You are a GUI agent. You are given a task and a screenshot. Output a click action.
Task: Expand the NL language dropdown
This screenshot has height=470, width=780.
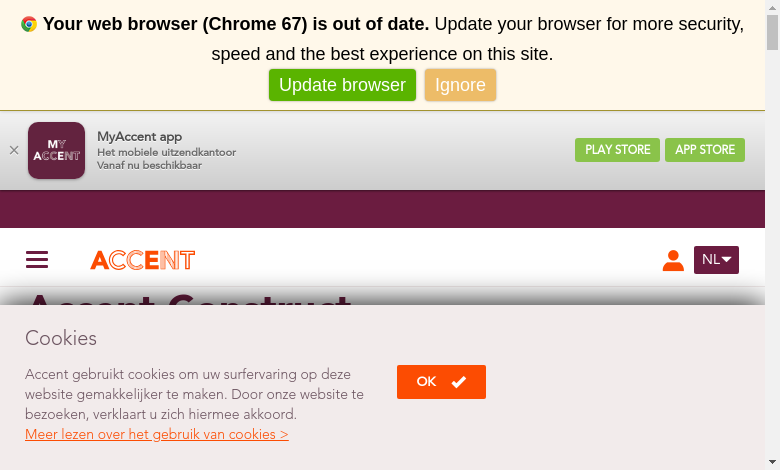pos(716,260)
